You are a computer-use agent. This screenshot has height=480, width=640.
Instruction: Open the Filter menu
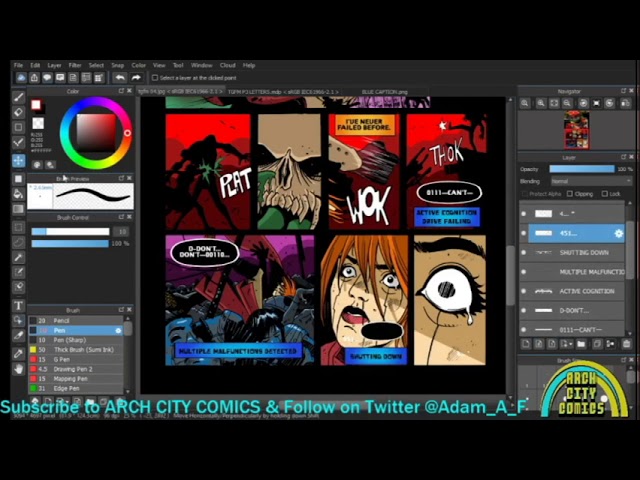(x=75, y=65)
